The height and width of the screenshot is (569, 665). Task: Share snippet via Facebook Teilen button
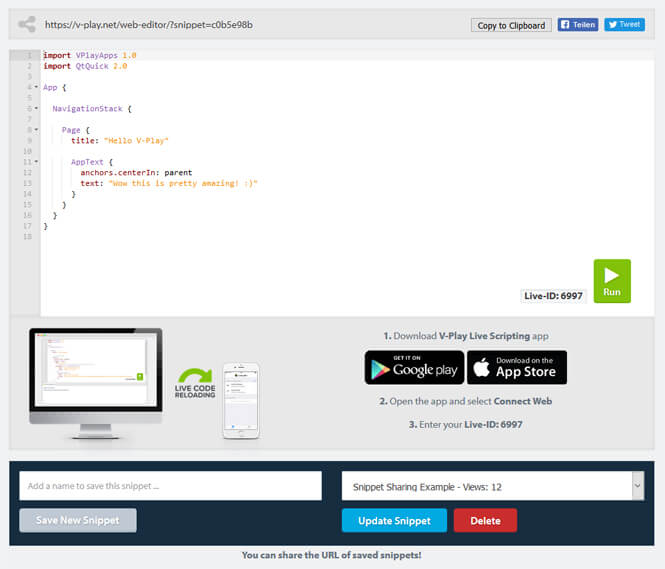coord(578,25)
